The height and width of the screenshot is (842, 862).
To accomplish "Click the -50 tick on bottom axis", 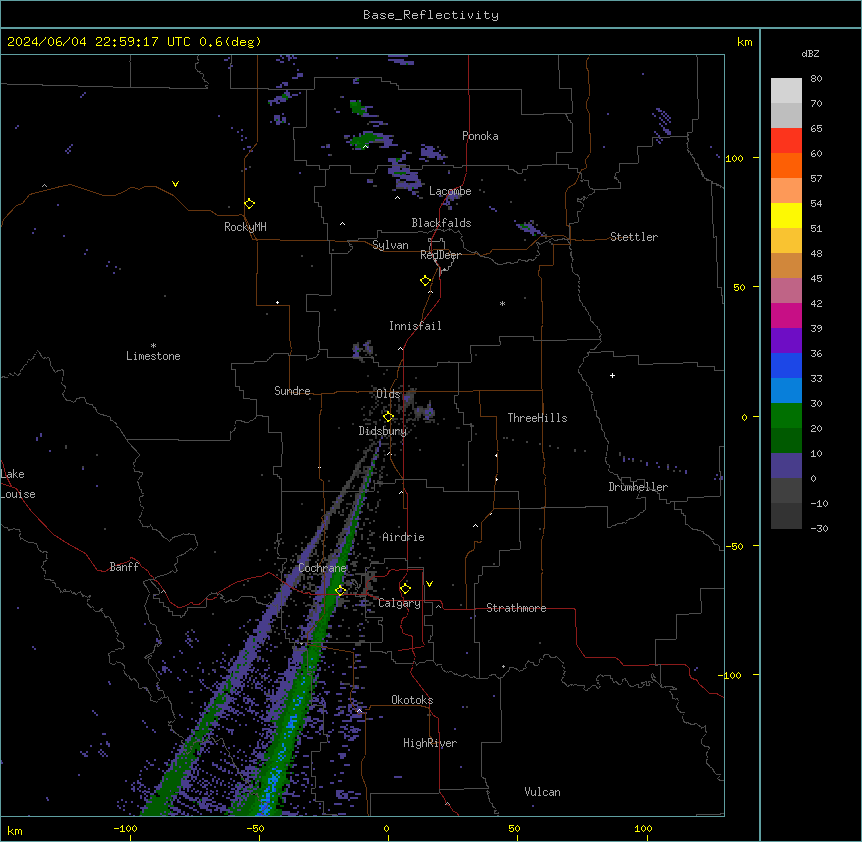I will 255,828.
